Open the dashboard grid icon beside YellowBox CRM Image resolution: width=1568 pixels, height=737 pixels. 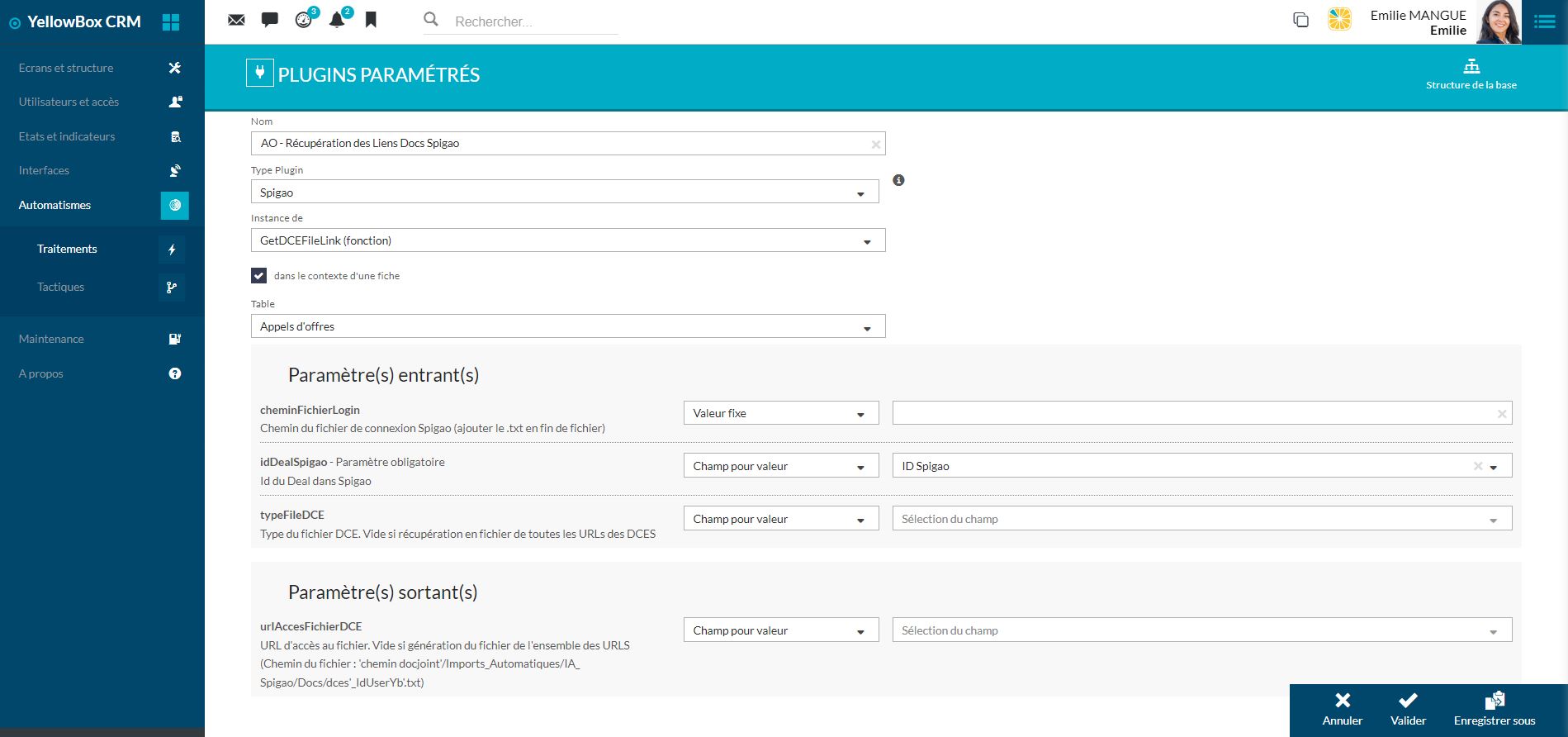pos(171,22)
